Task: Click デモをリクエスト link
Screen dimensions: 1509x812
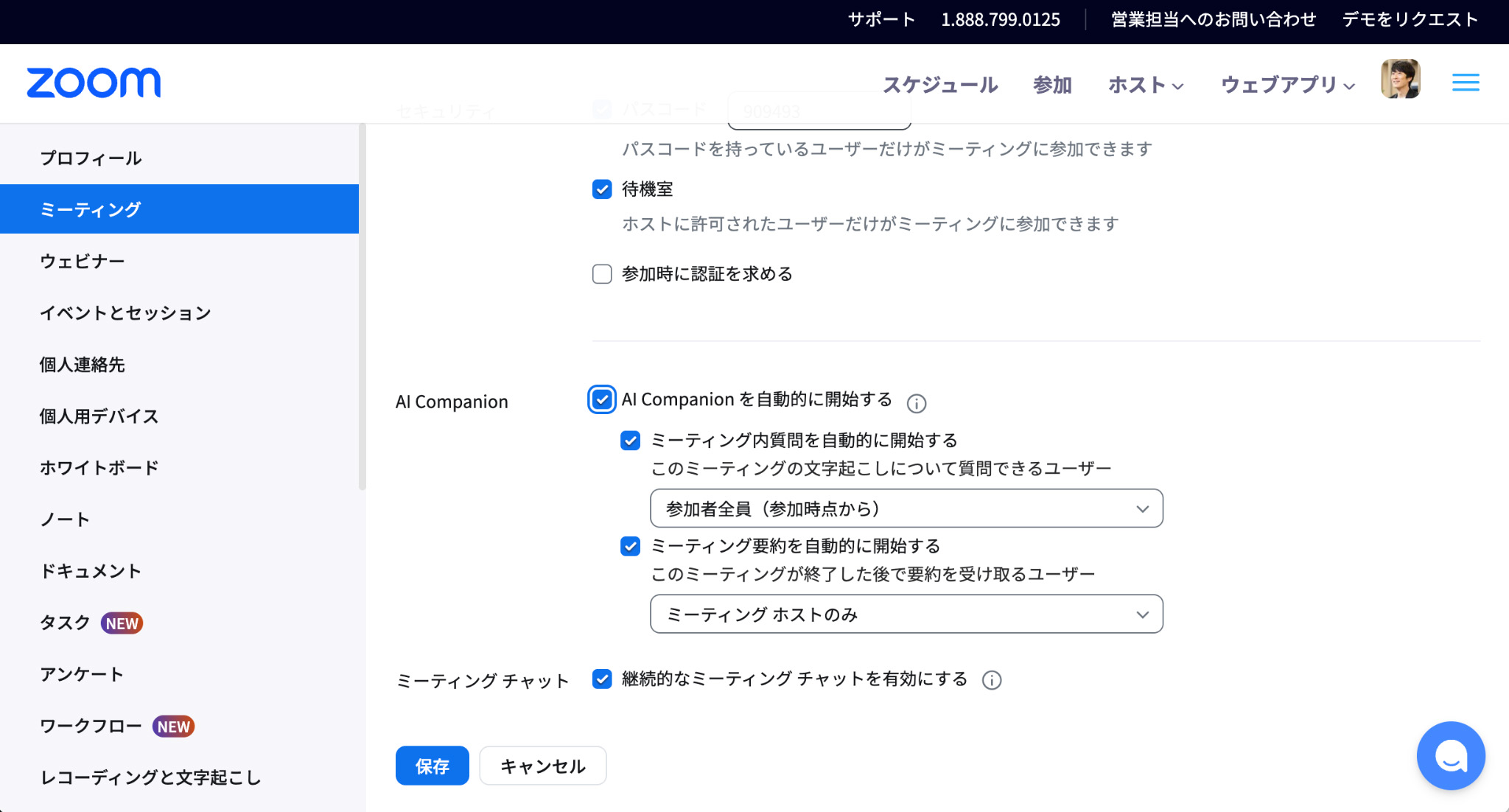Action: click(x=1410, y=19)
